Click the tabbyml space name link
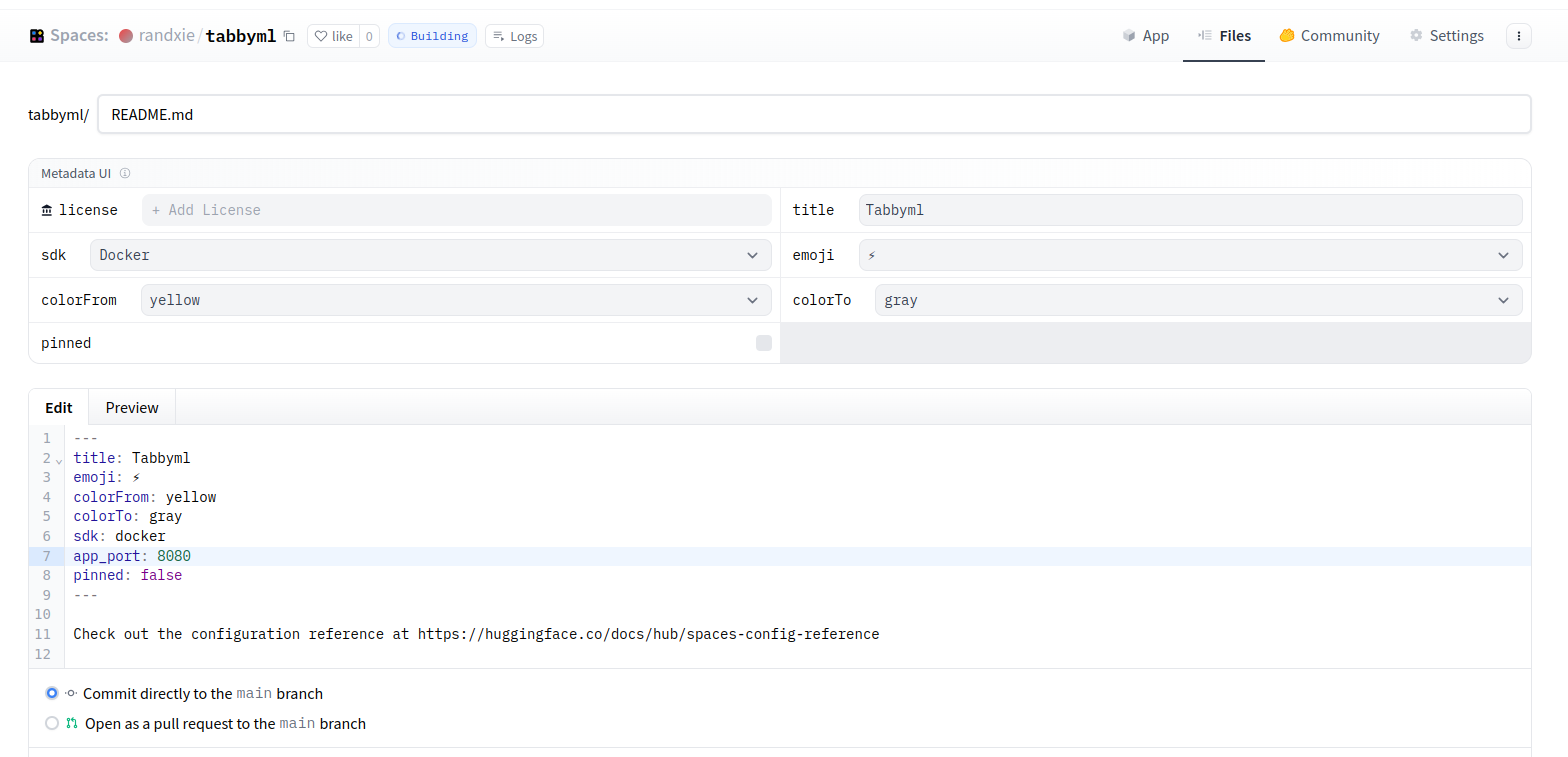The image size is (1568, 757). coord(241,36)
